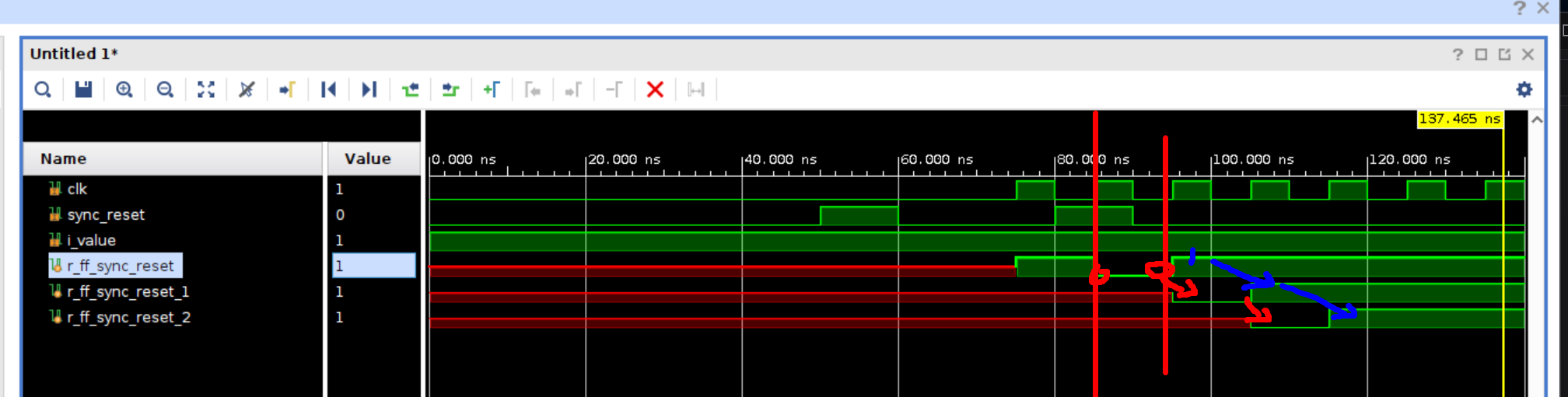This screenshot has height=397, width=1568.
Task: Click the outer window's help question mark
Action: tap(1520, 9)
